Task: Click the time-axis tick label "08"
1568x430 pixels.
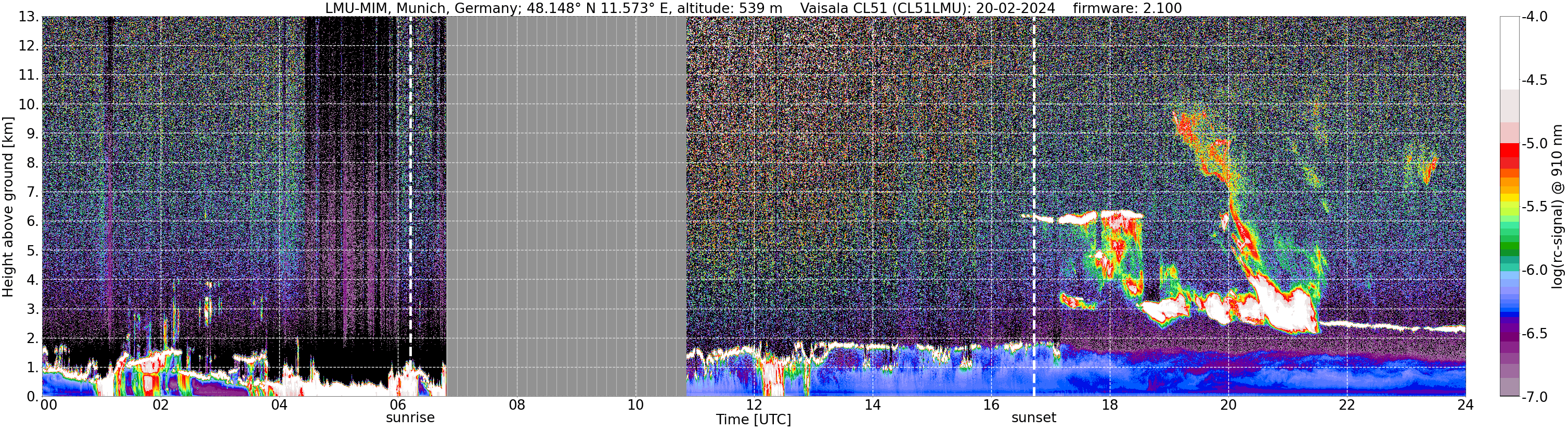Action: (517, 405)
